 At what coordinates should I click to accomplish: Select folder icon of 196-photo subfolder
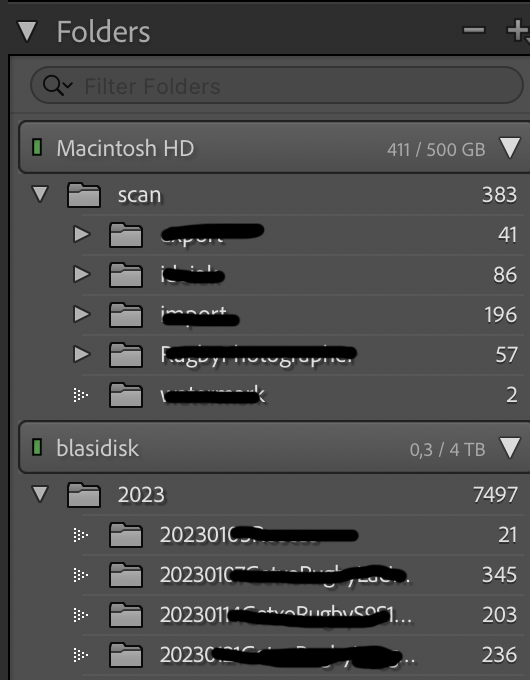tap(126, 315)
